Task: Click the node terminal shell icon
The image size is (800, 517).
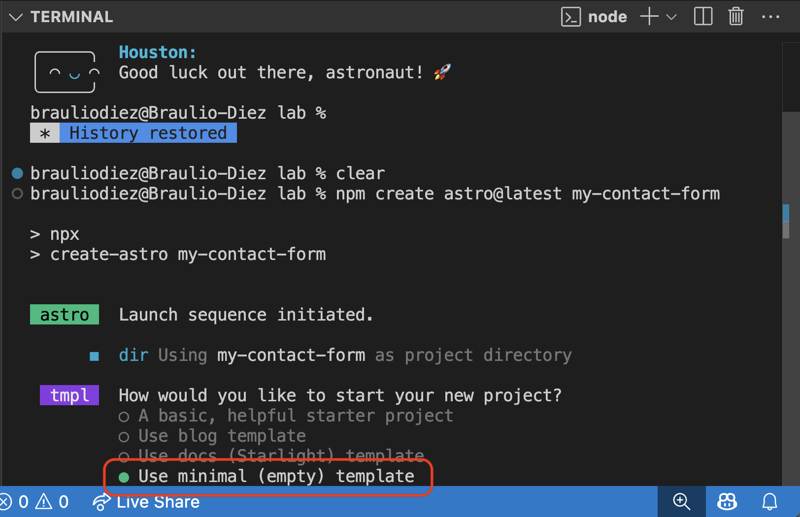Action: coord(571,16)
